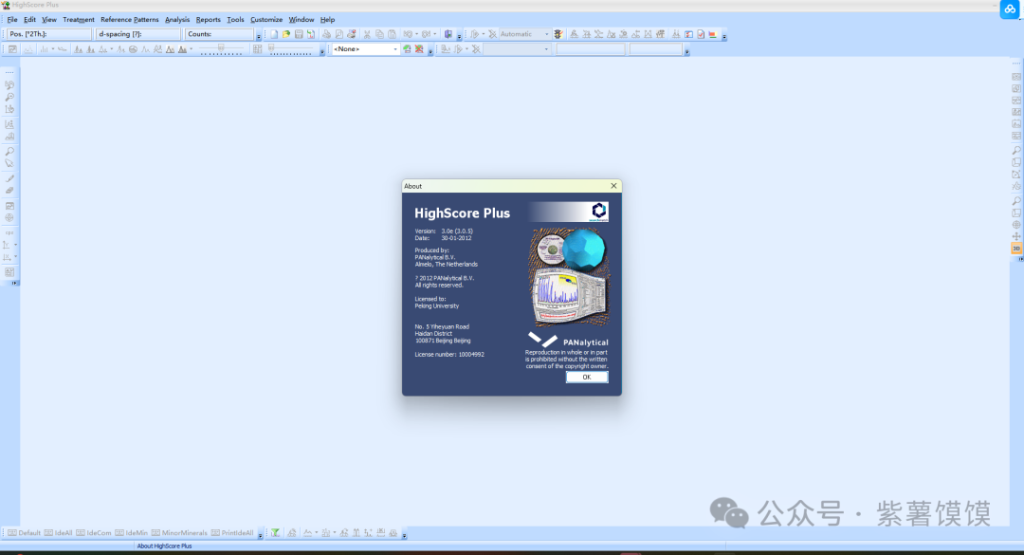
Task: Close the About dialog with X
Action: [x=613, y=186]
